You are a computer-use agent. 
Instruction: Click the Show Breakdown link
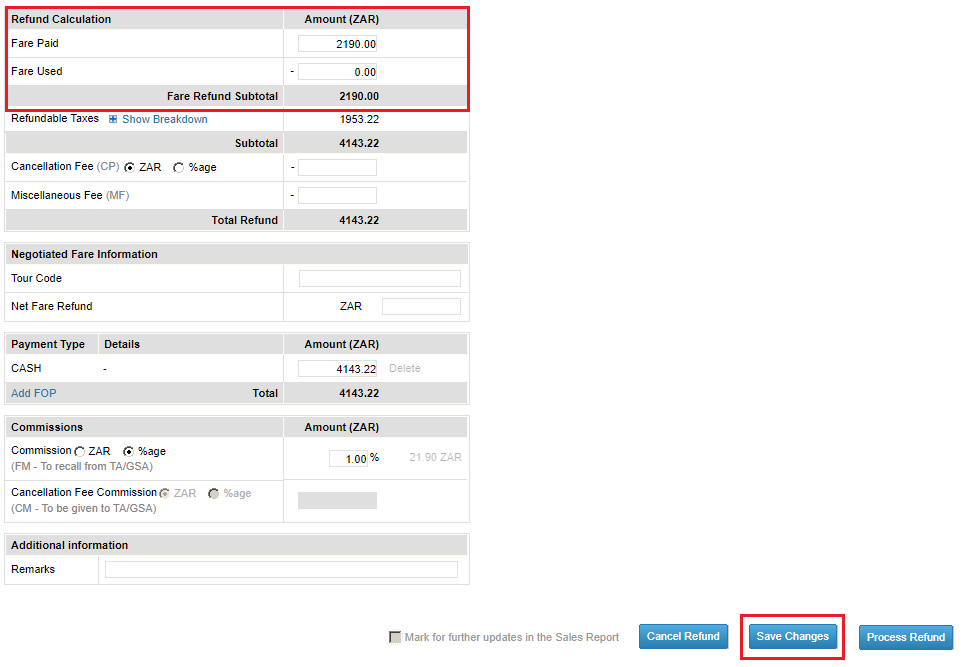[163, 119]
